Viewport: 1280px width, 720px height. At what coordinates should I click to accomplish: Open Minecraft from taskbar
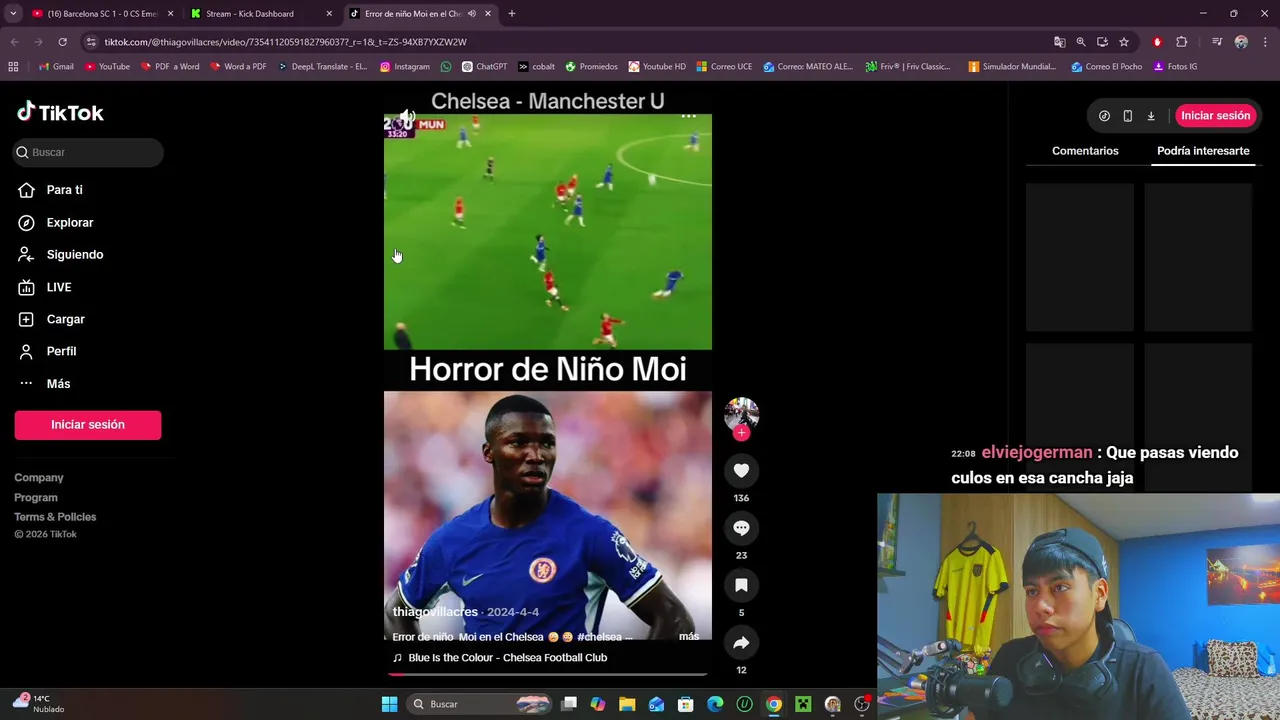803,704
